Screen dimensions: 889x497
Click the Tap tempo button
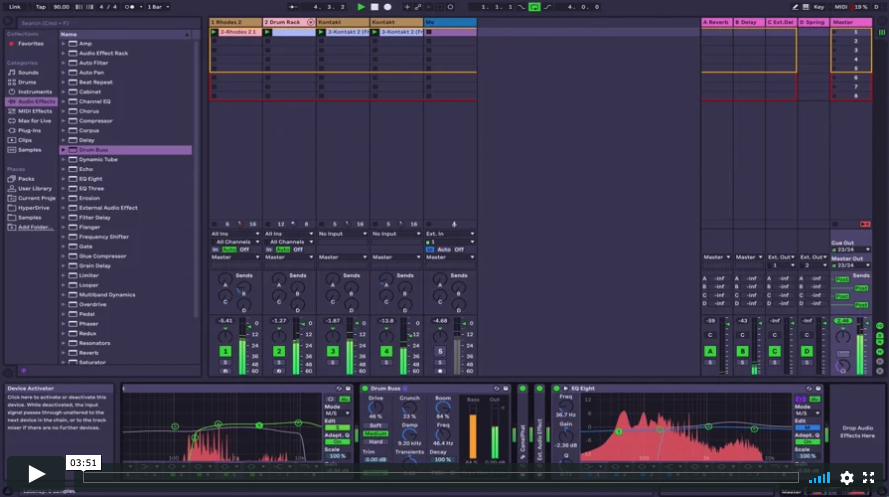41,7
